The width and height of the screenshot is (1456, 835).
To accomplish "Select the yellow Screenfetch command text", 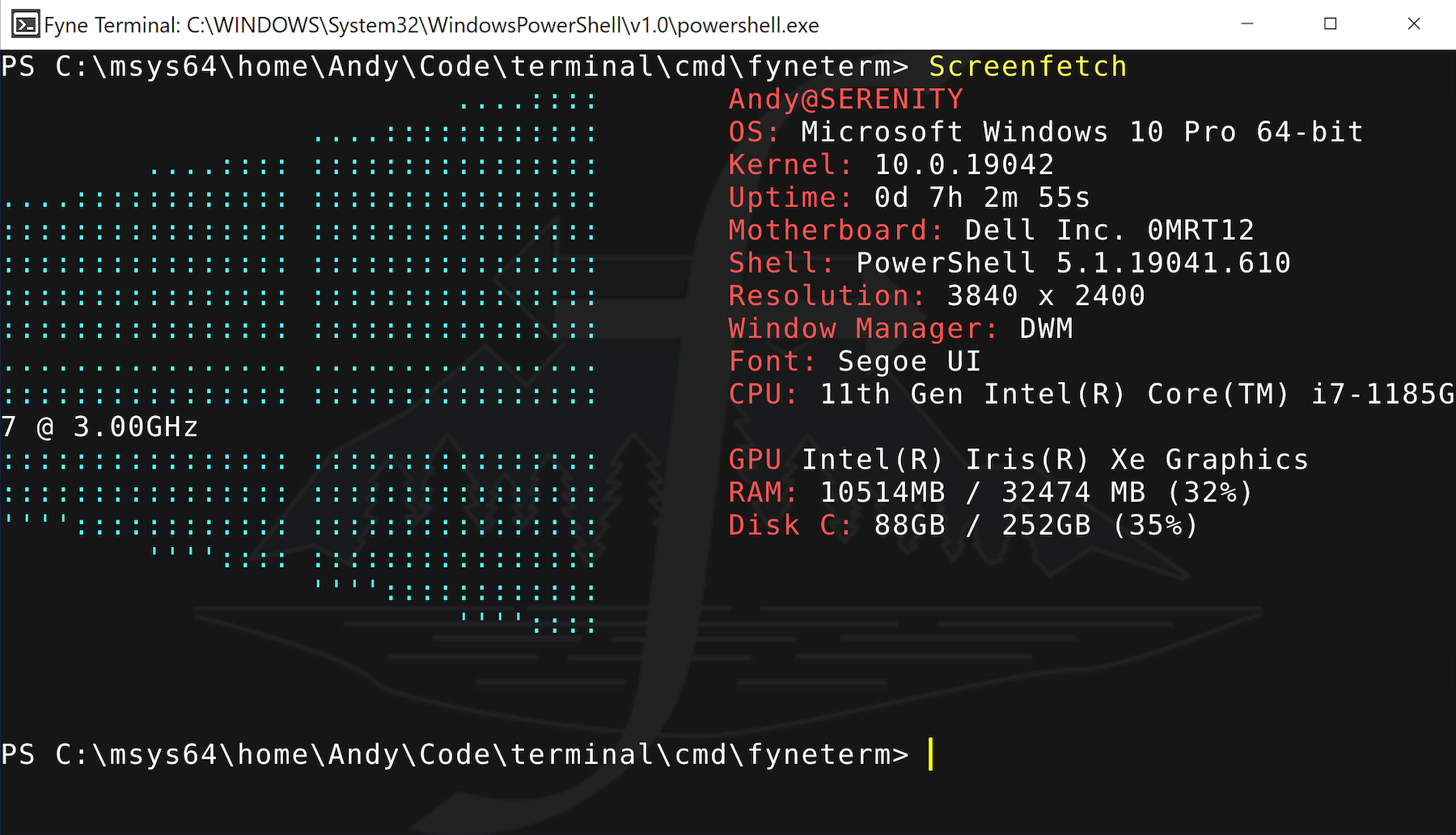I will tap(1026, 66).
